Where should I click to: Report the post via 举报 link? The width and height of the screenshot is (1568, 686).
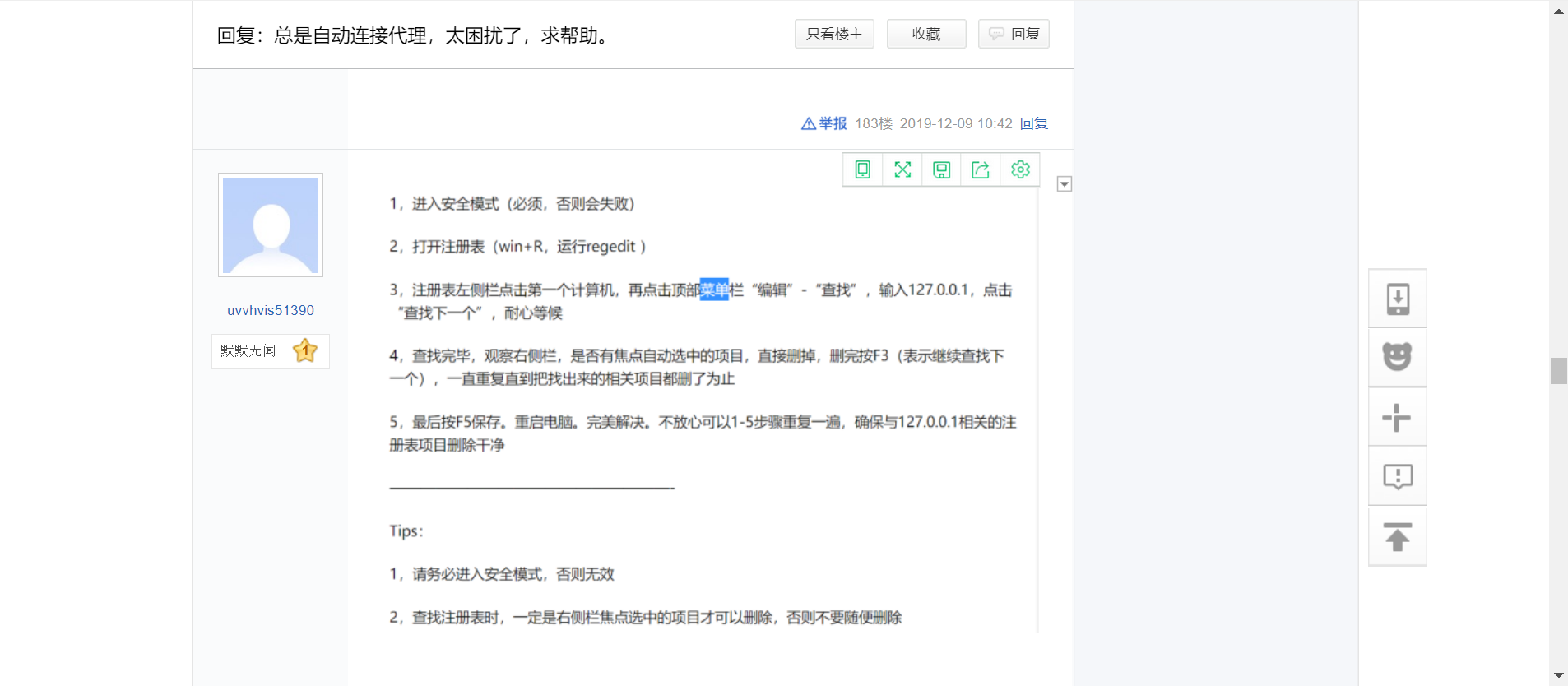(x=824, y=123)
